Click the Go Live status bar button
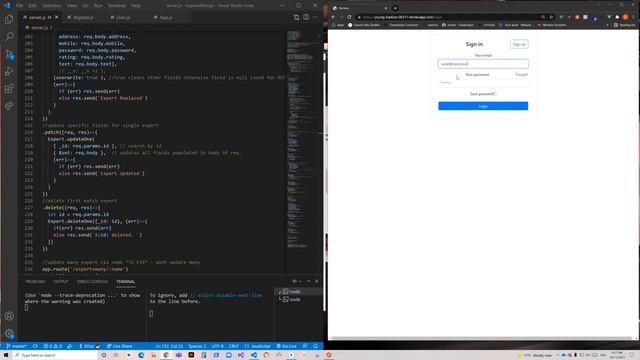The width and height of the screenshot is (640, 360). click(x=287, y=346)
